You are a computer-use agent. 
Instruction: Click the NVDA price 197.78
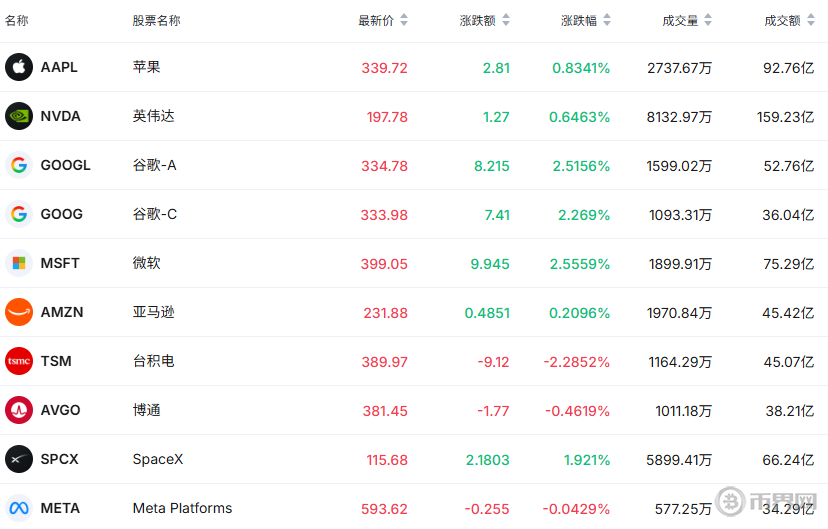tap(387, 117)
